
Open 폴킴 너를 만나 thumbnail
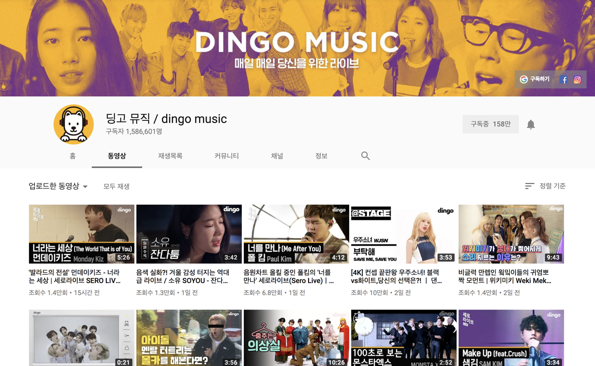[296, 234]
